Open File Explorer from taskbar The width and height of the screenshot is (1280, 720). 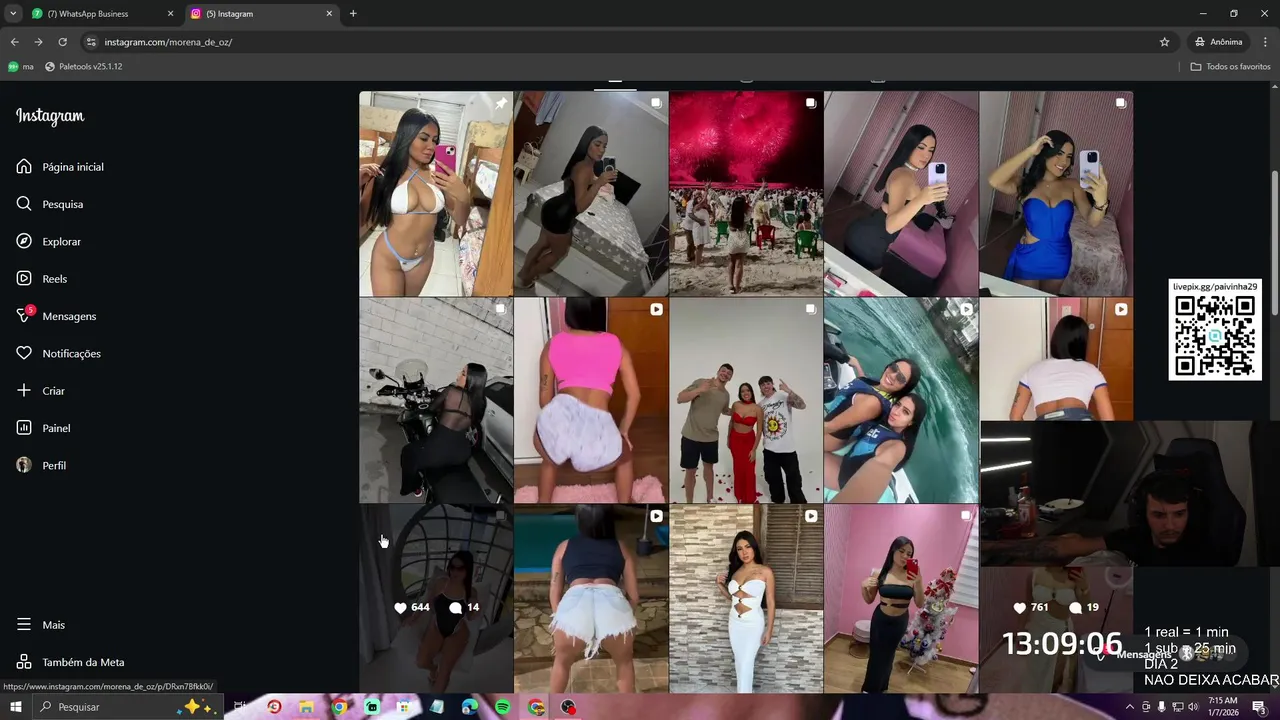[306, 707]
